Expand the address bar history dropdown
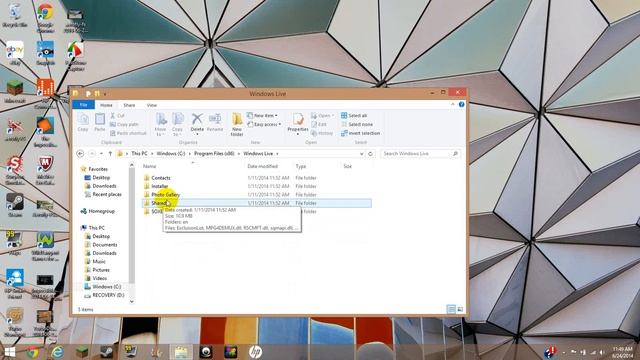This screenshot has width=640, height=360. [362, 153]
